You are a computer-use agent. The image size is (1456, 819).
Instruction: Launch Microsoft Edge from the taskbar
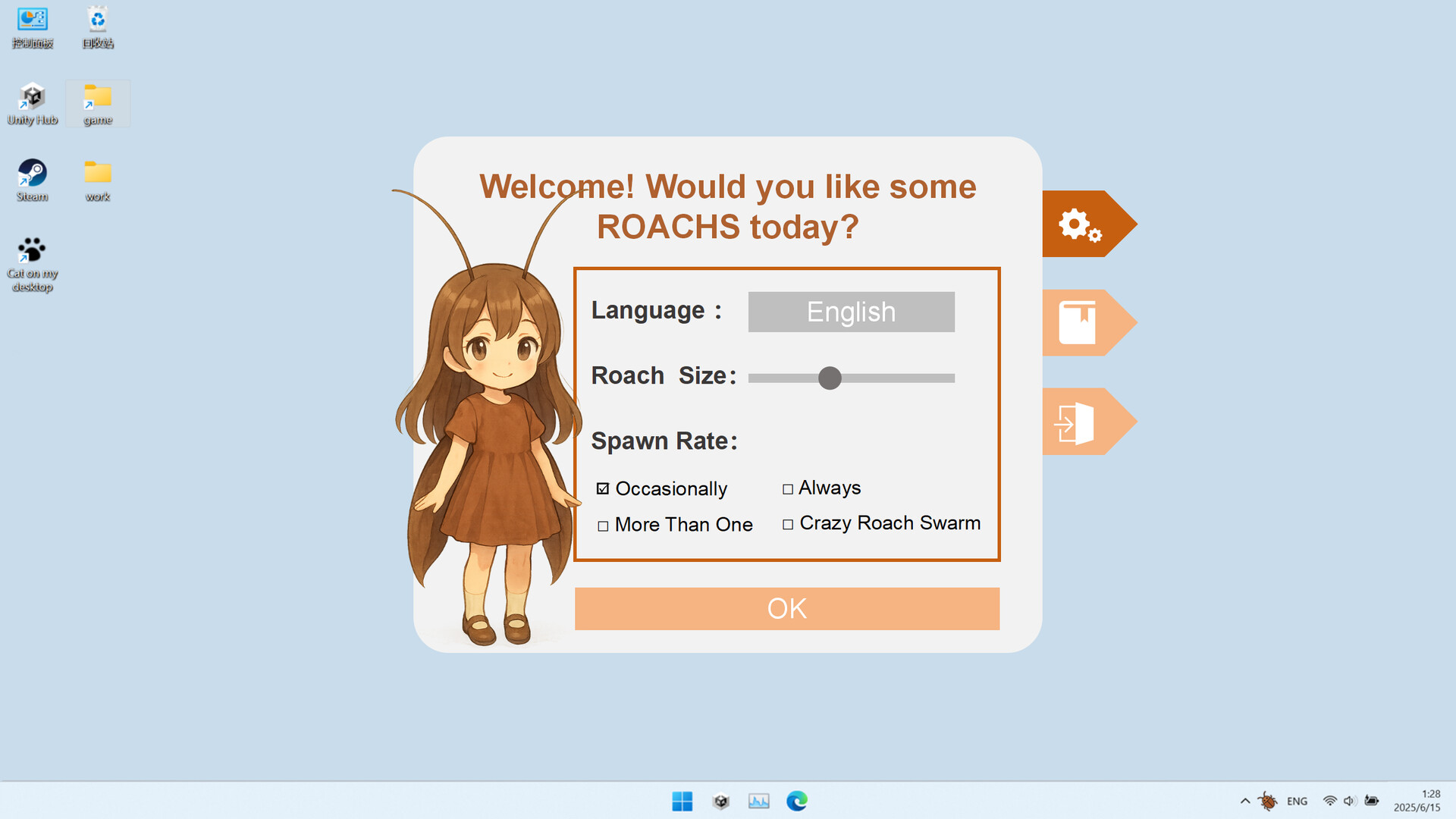click(796, 801)
